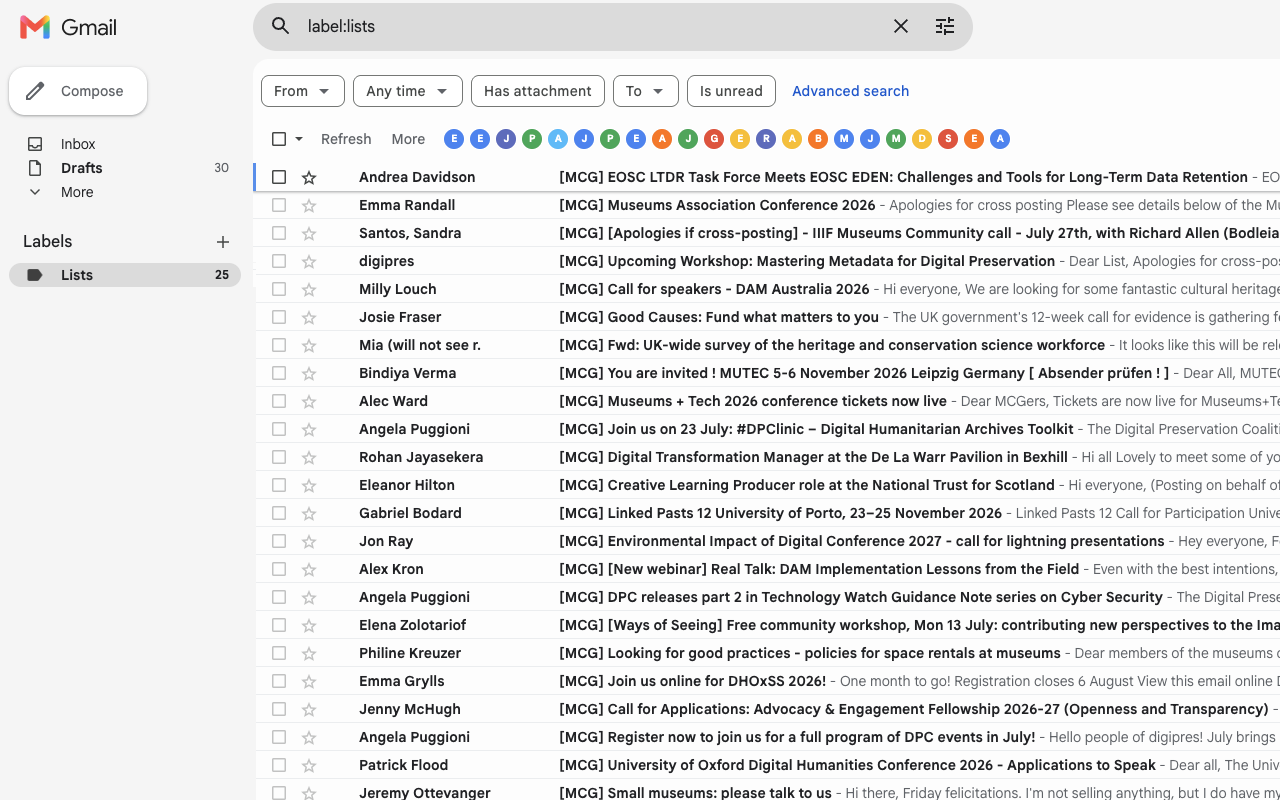Click the yellow D avatar circle
1280x800 pixels.
pyautogui.click(x=922, y=139)
